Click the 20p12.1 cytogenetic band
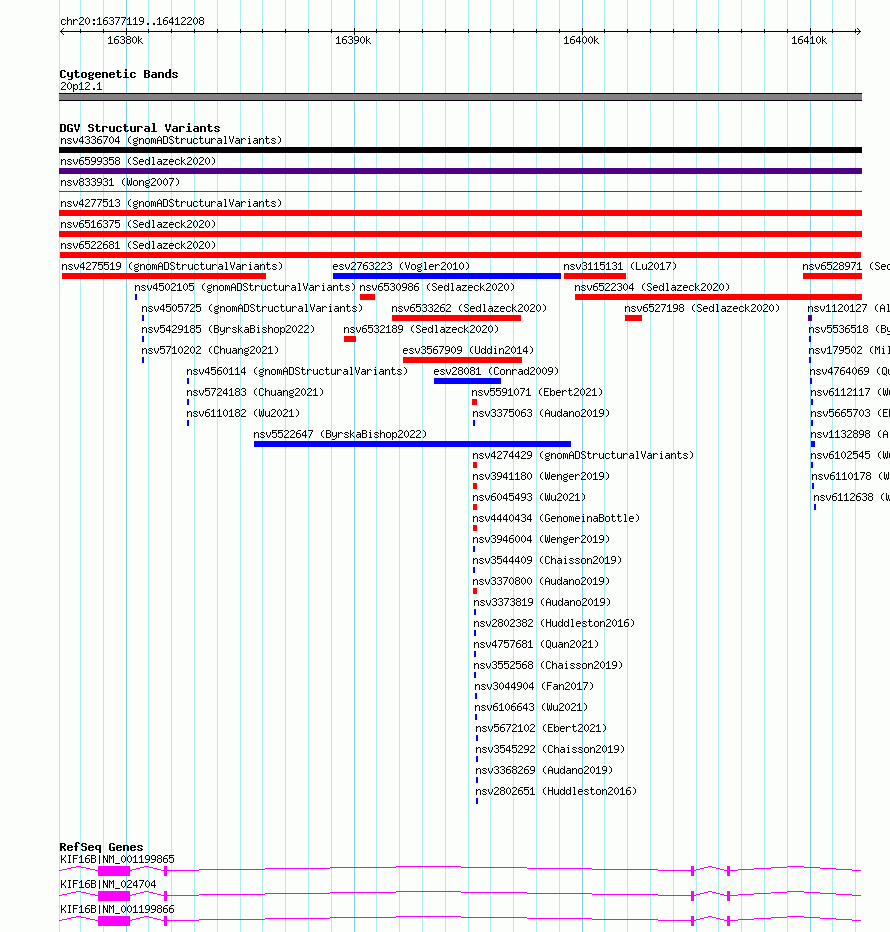The width and height of the screenshot is (890, 932). [x=460, y=97]
